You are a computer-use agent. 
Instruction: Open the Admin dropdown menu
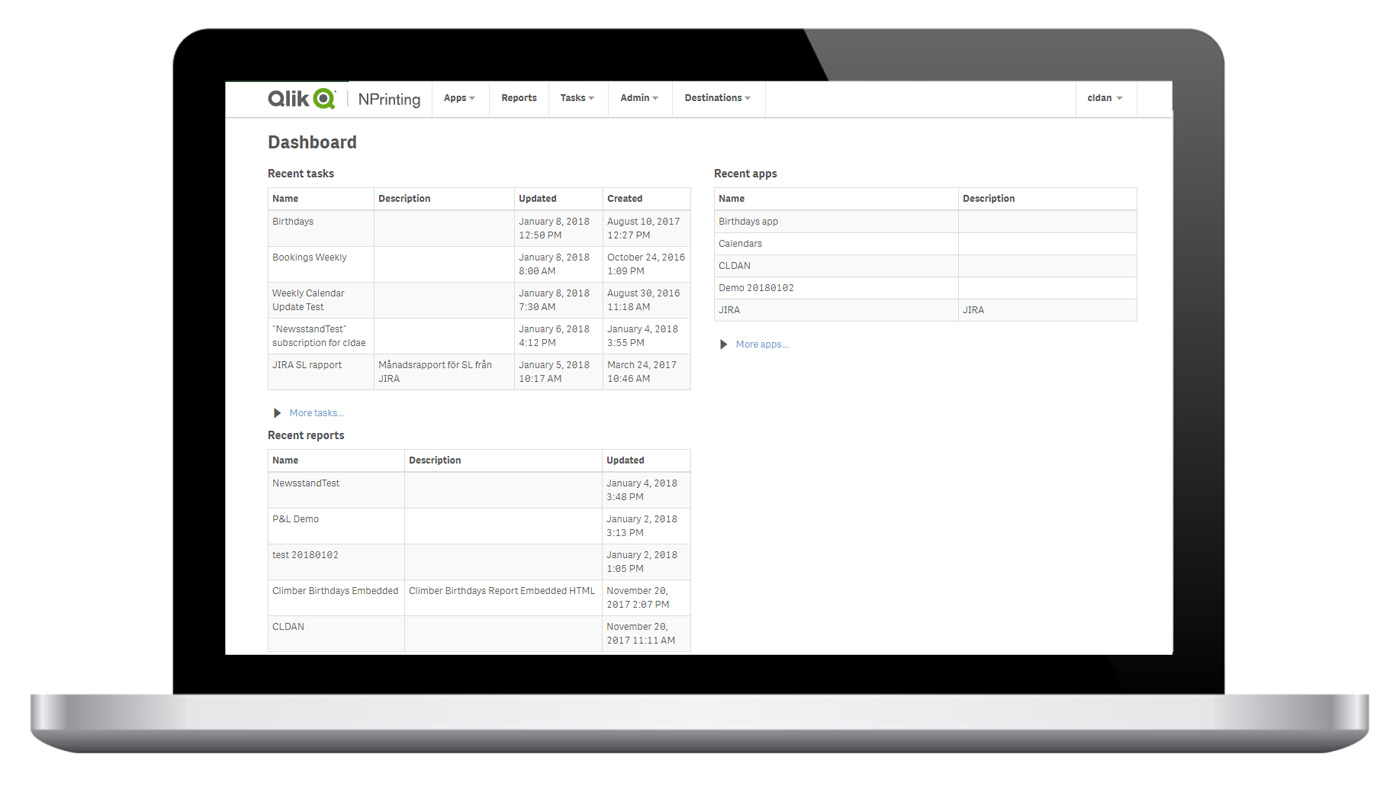(x=639, y=98)
